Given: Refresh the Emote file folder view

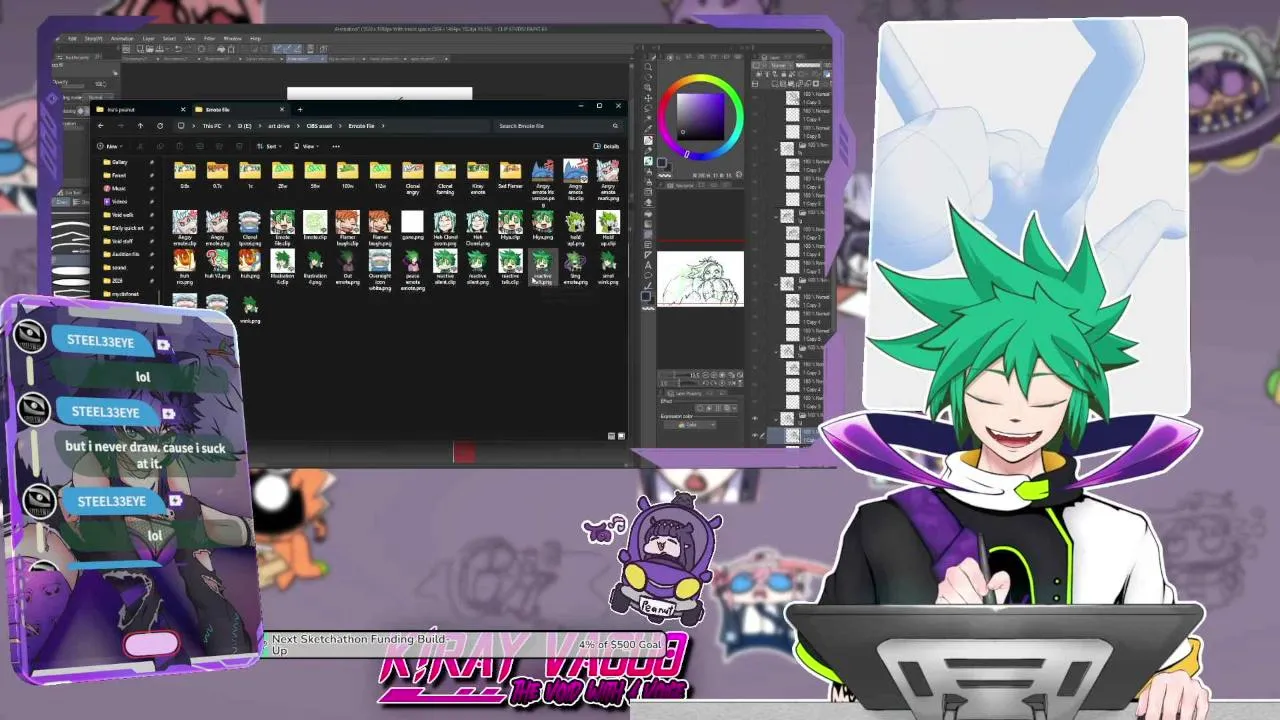Looking at the screenshot, I should 160,126.
